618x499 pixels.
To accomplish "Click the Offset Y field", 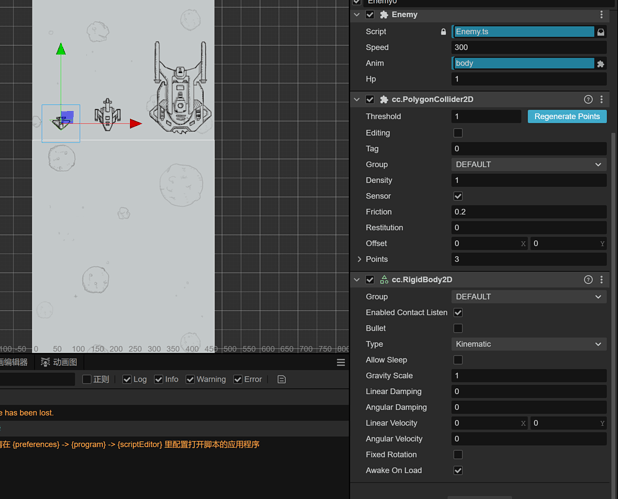I will click(568, 243).
